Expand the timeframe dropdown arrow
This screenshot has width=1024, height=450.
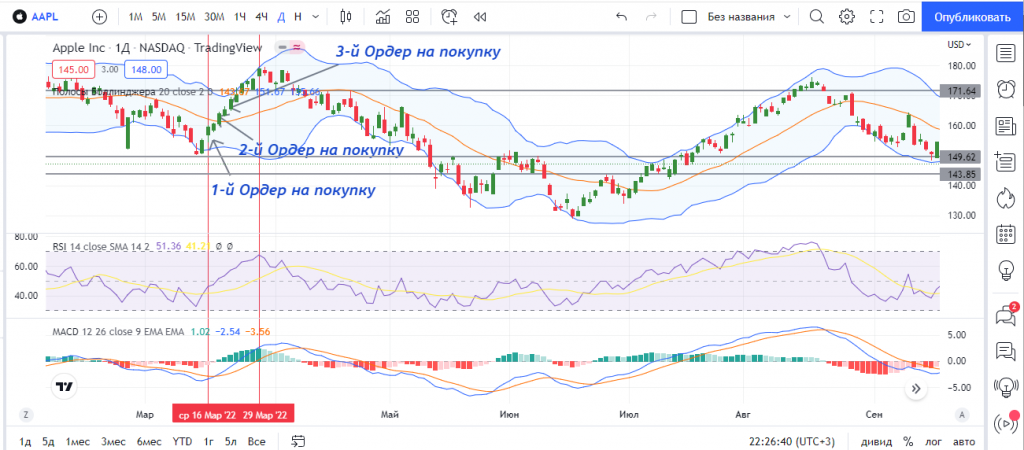[316, 16]
